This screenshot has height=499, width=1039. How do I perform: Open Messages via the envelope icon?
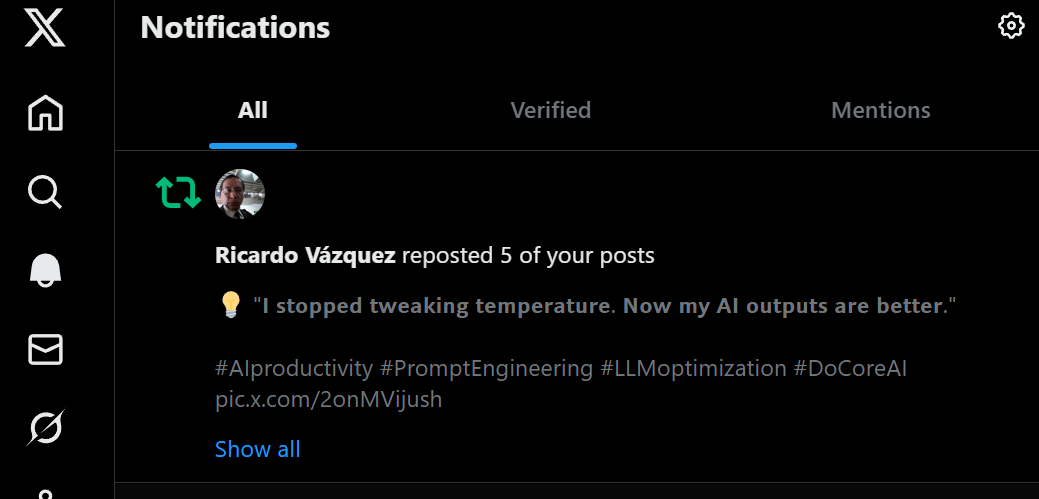coord(45,349)
